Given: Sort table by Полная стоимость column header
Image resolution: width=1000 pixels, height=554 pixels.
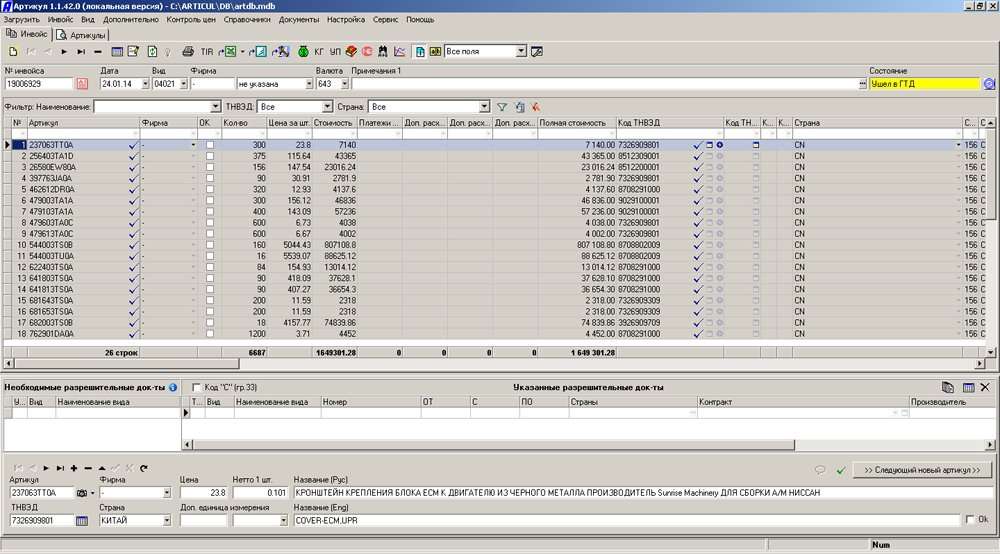Looking at the screenshot, I should pyautogui.click(x=577, y=123).
